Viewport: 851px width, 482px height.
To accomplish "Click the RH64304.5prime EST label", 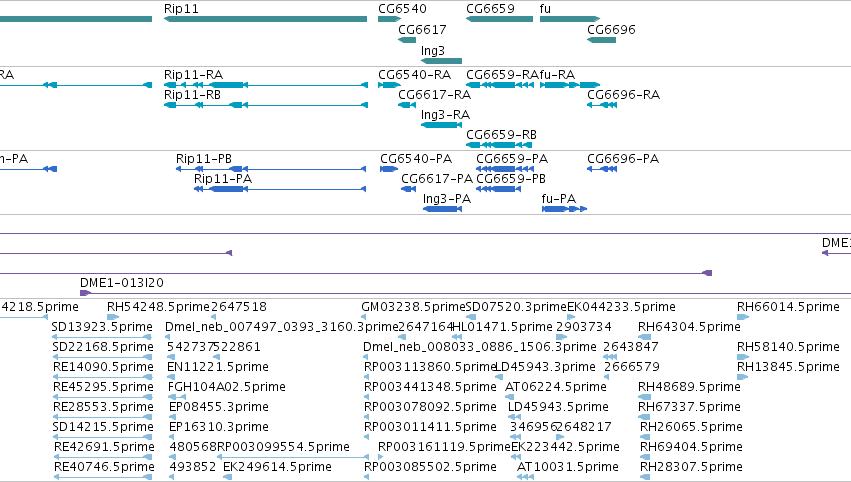I will (x=689, y=327).
